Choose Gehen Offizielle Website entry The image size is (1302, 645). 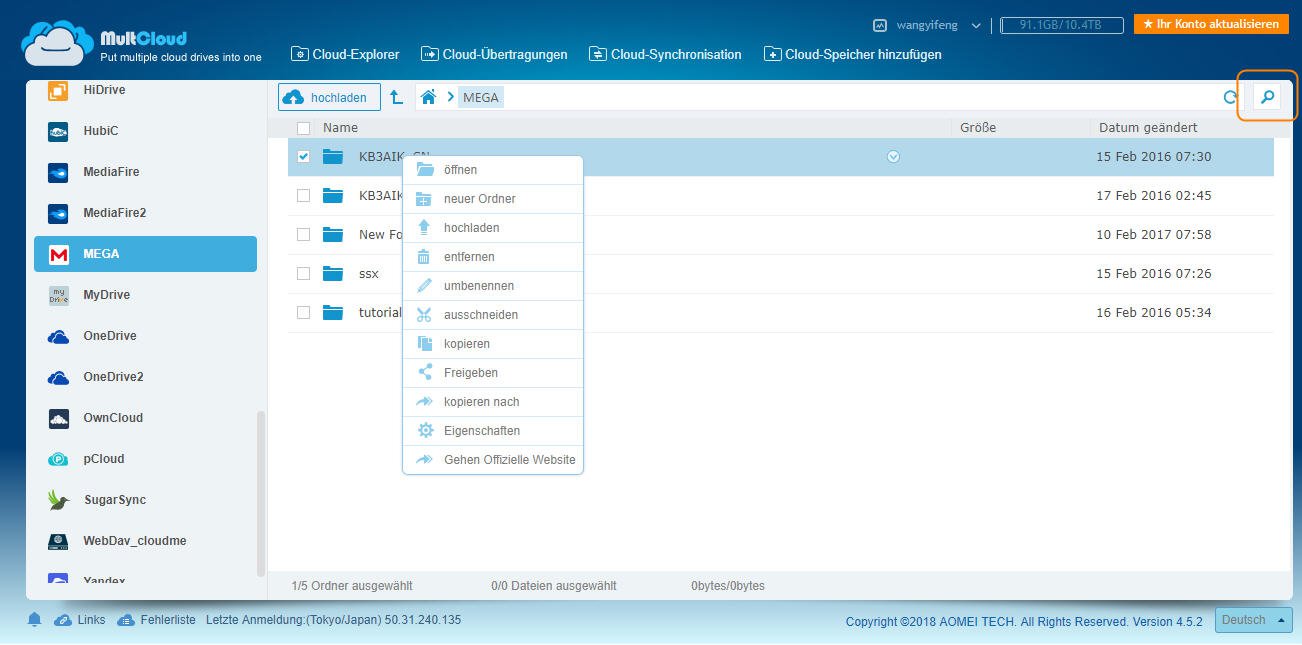pos(493,460)
